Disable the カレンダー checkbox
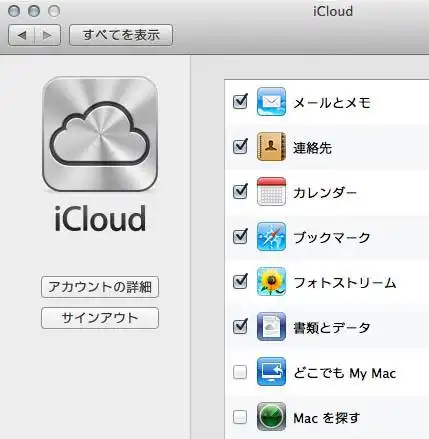This screenshot has width=429, height=439. point(240,192)
